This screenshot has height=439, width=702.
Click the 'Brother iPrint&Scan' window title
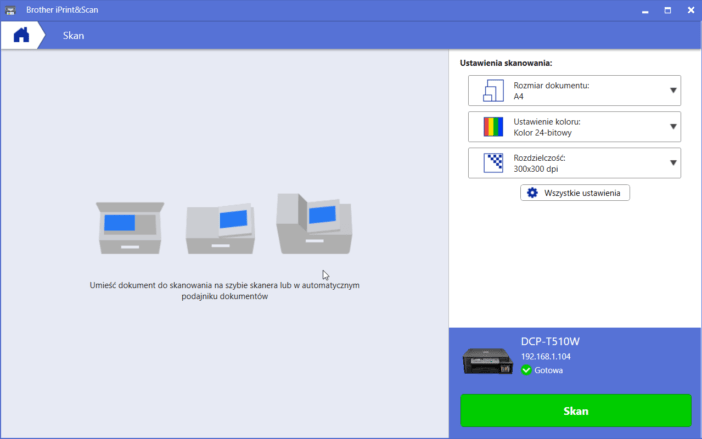62,10
